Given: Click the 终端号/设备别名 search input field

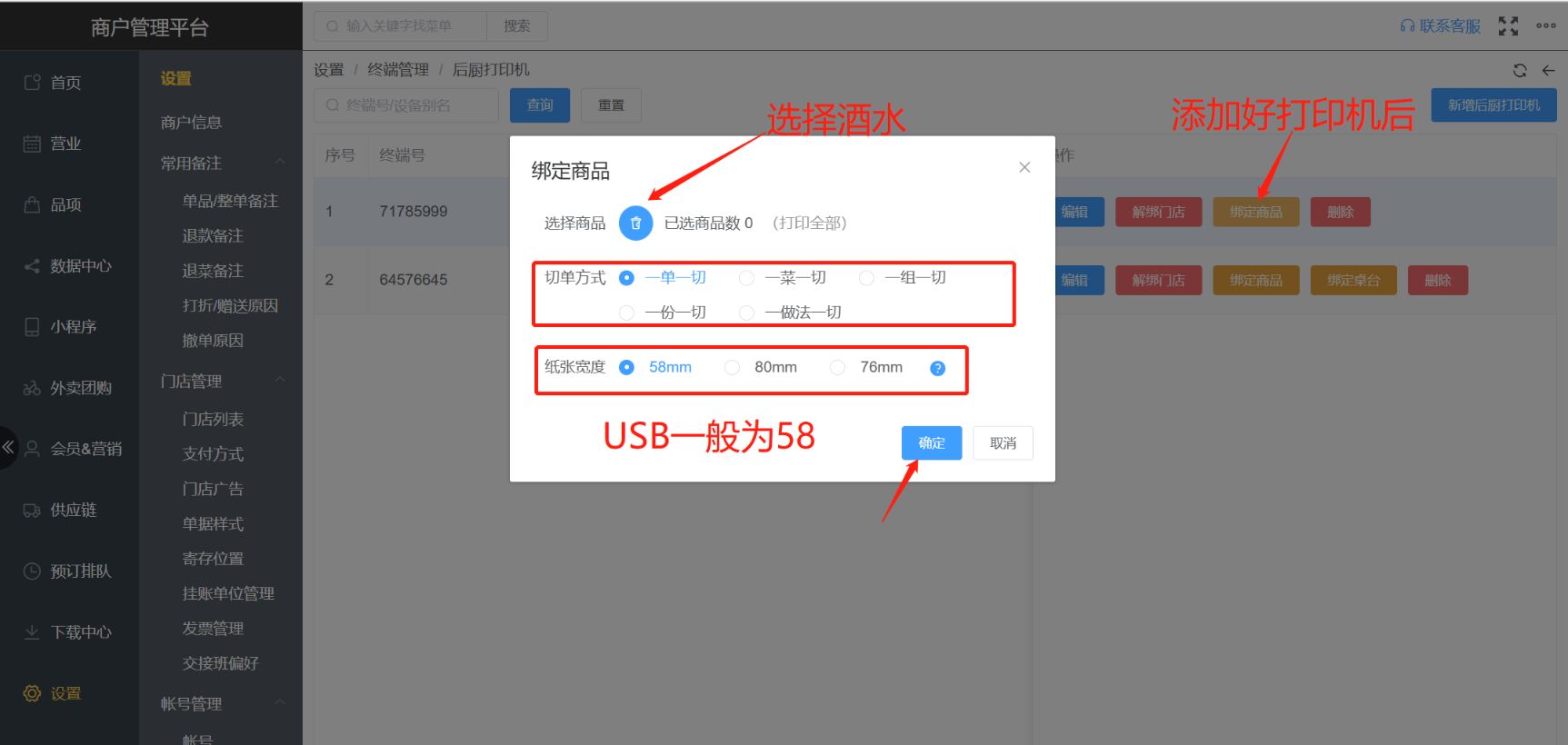Looking at the screenshot, I should point(406,105).
